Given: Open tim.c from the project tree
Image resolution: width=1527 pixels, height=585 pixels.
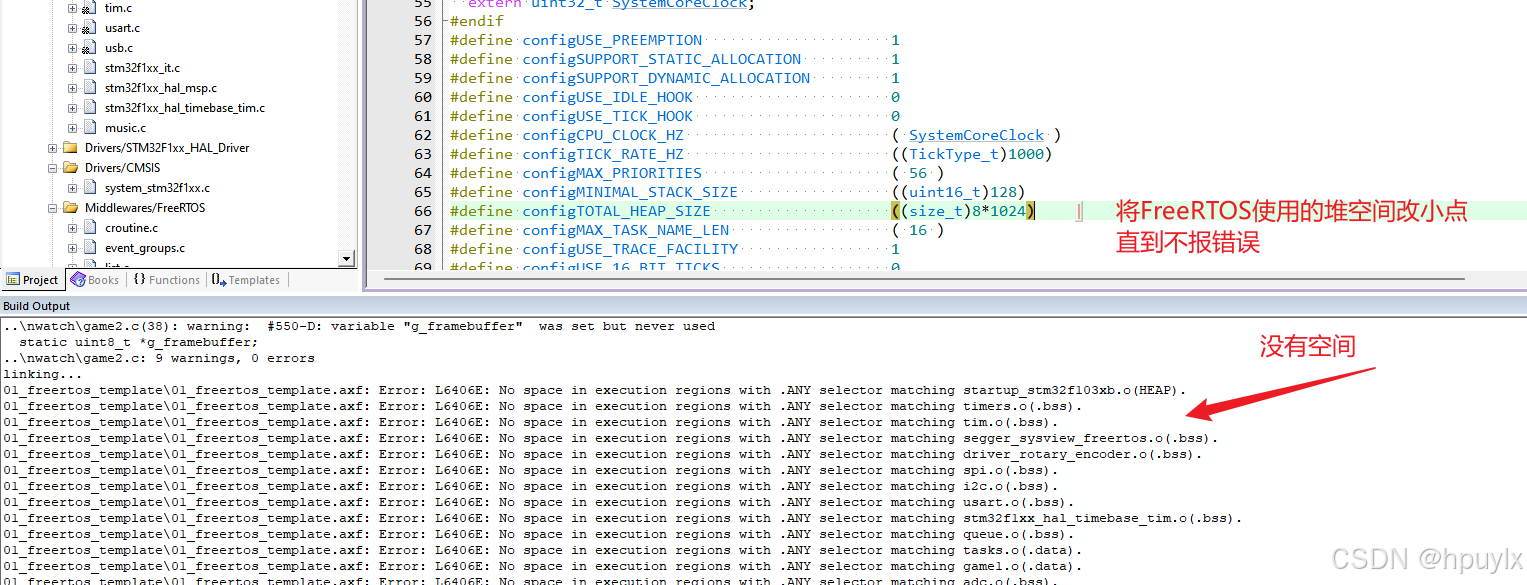Looking at the screenshot, I should pyautogui.click(x=117, y=8).
